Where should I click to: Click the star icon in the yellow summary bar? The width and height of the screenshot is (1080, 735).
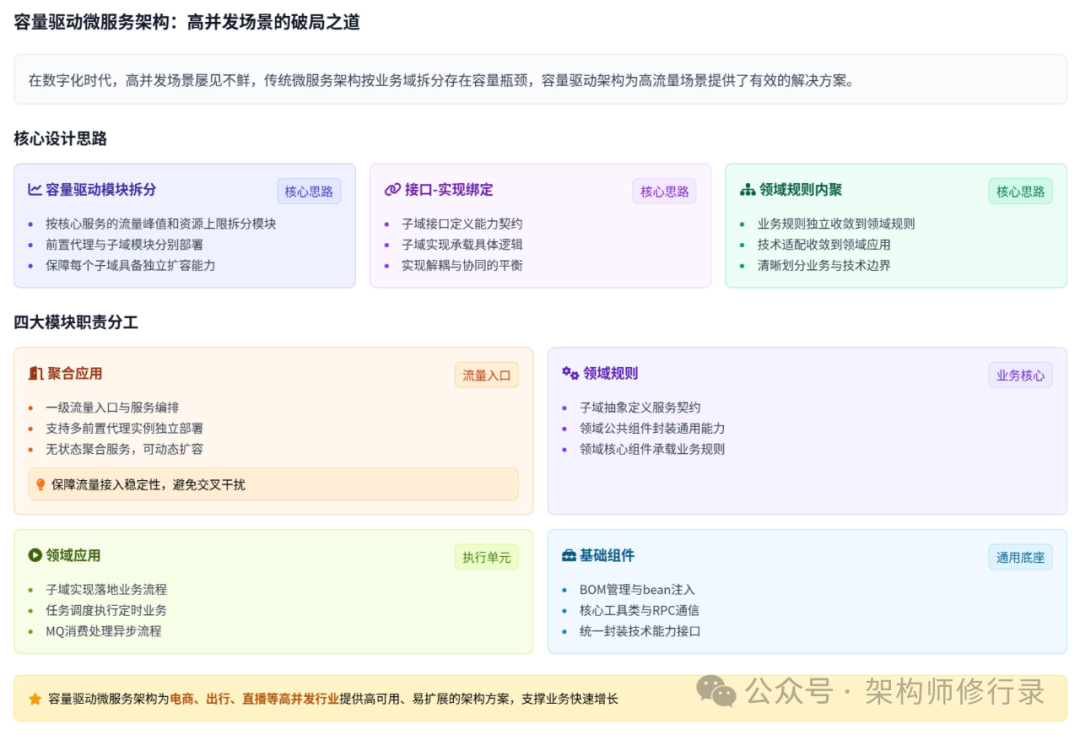[35, 699]
